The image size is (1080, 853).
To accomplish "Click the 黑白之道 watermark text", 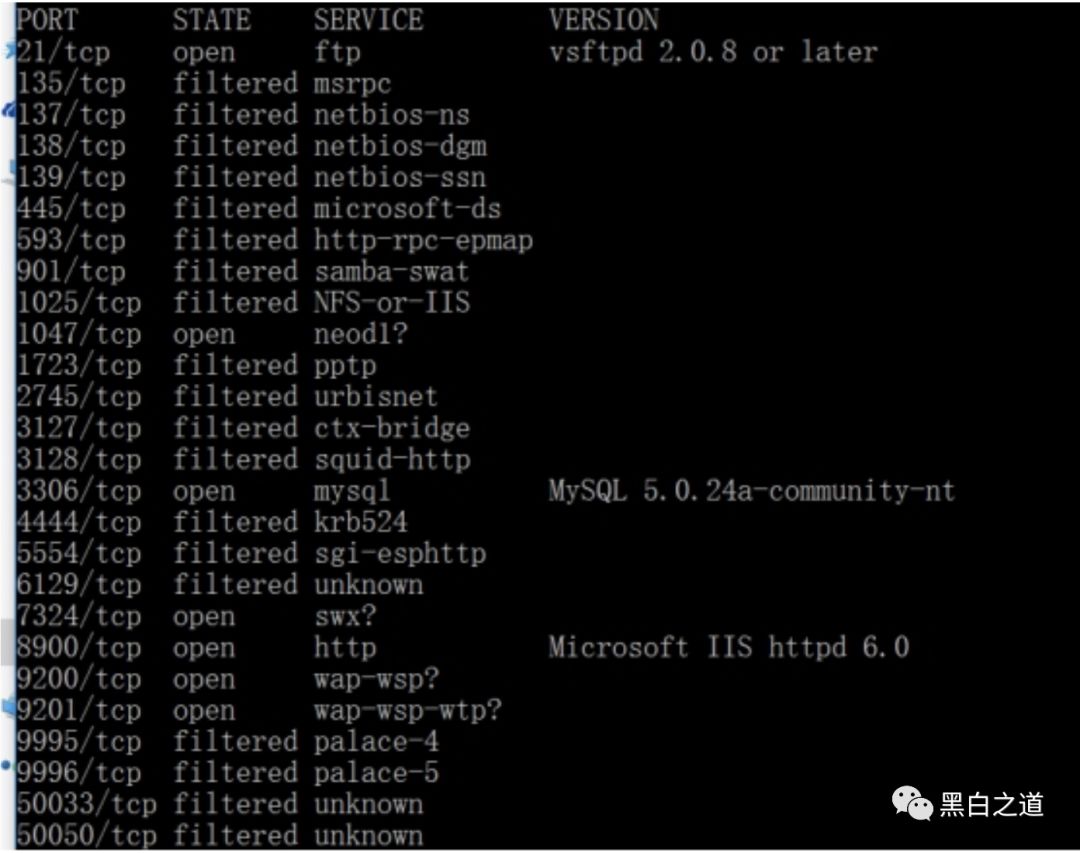I will point(991,803).
